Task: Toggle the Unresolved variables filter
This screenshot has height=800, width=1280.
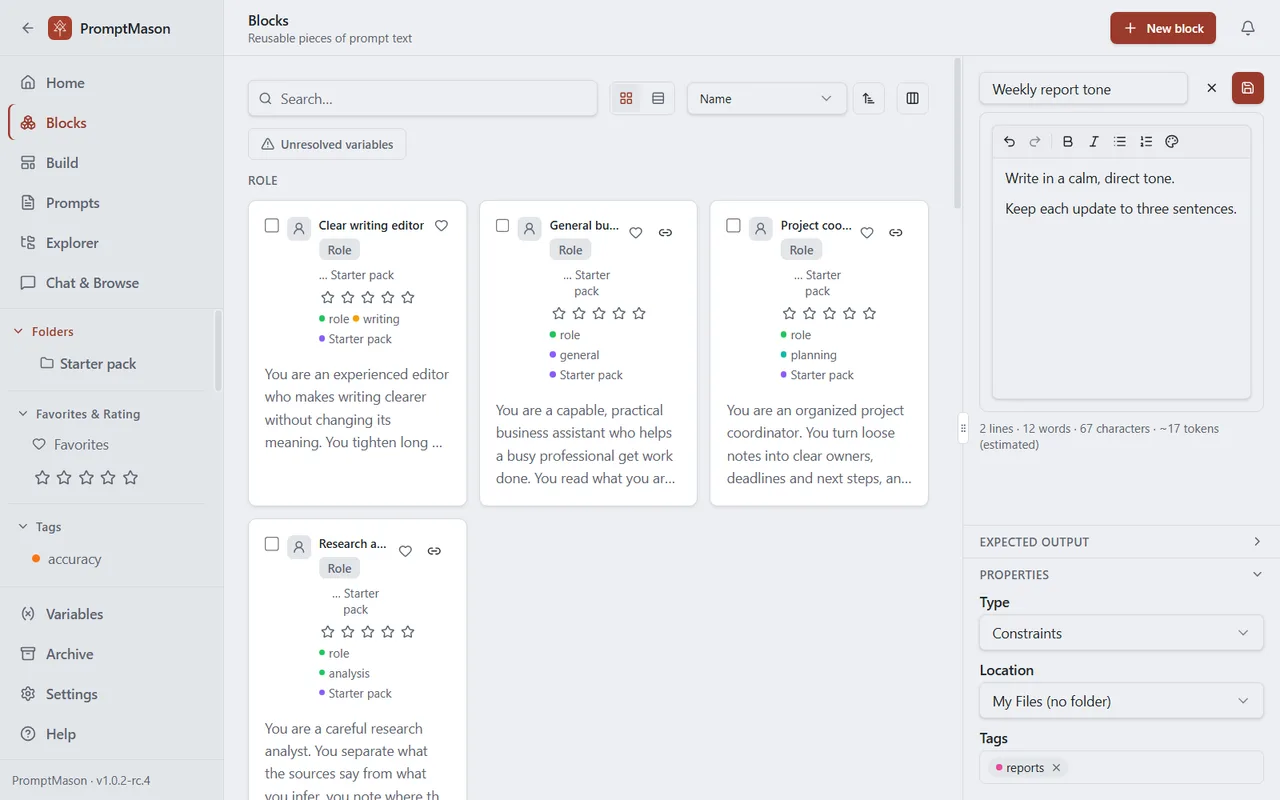Action: pyautogui.click(x=327, y=144)
